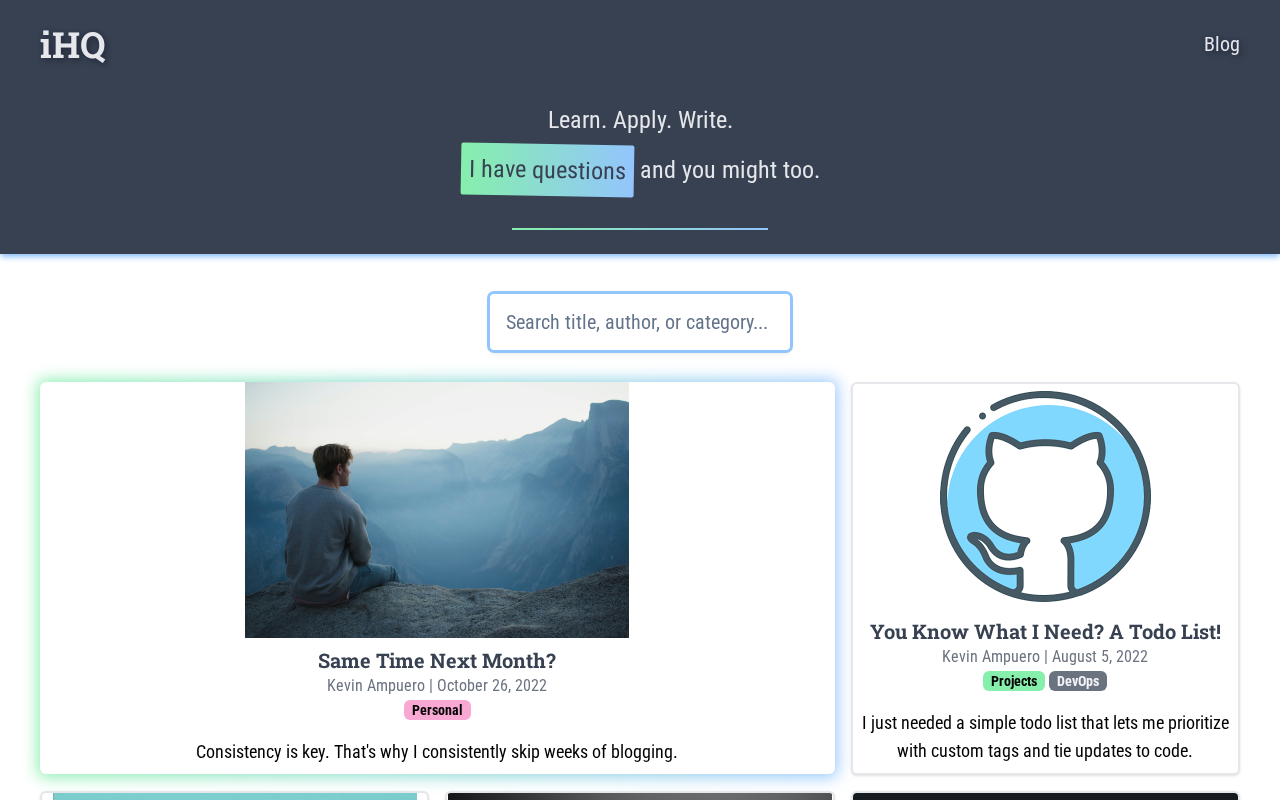Select the gray DevOps category tag
This screenshot has width=1280, height=800.
(1078, 681)
